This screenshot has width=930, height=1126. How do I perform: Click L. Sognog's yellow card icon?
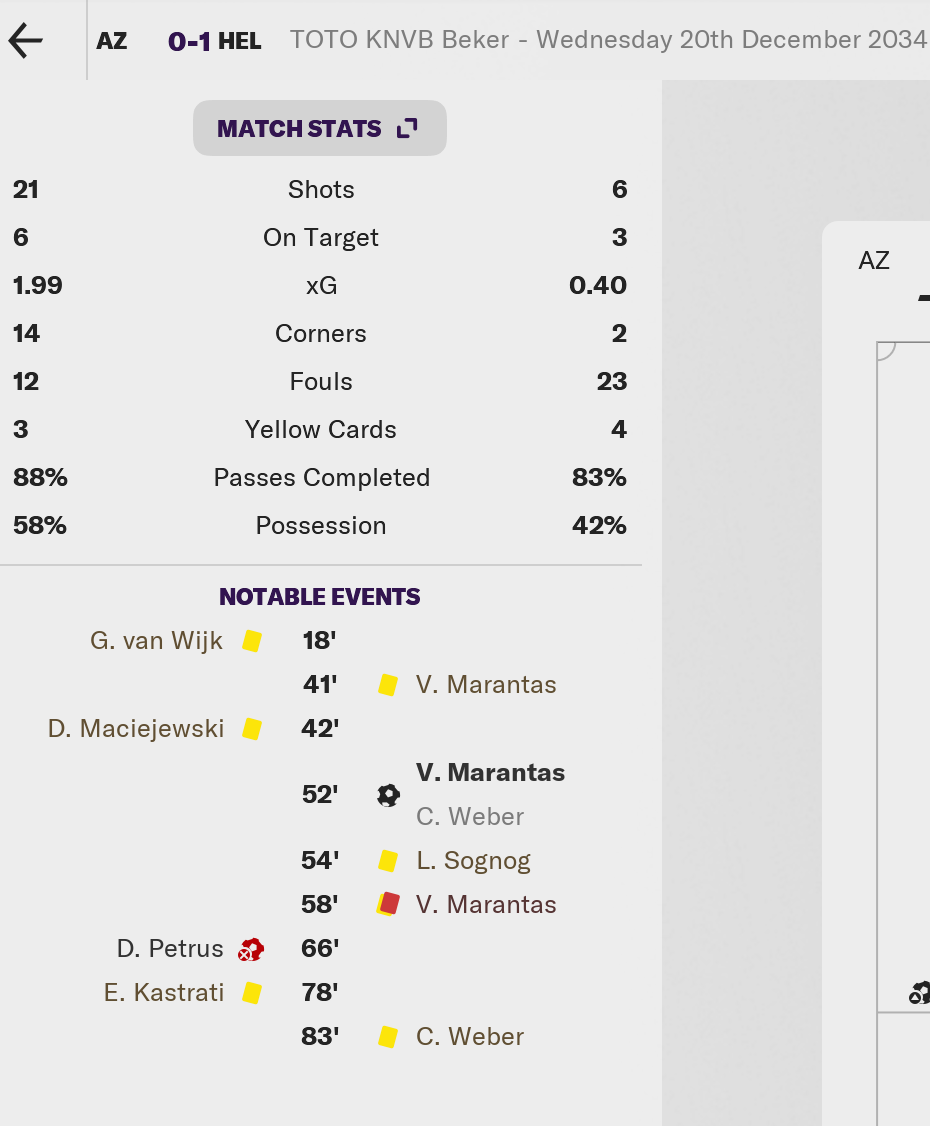click(x=388, y=860)
